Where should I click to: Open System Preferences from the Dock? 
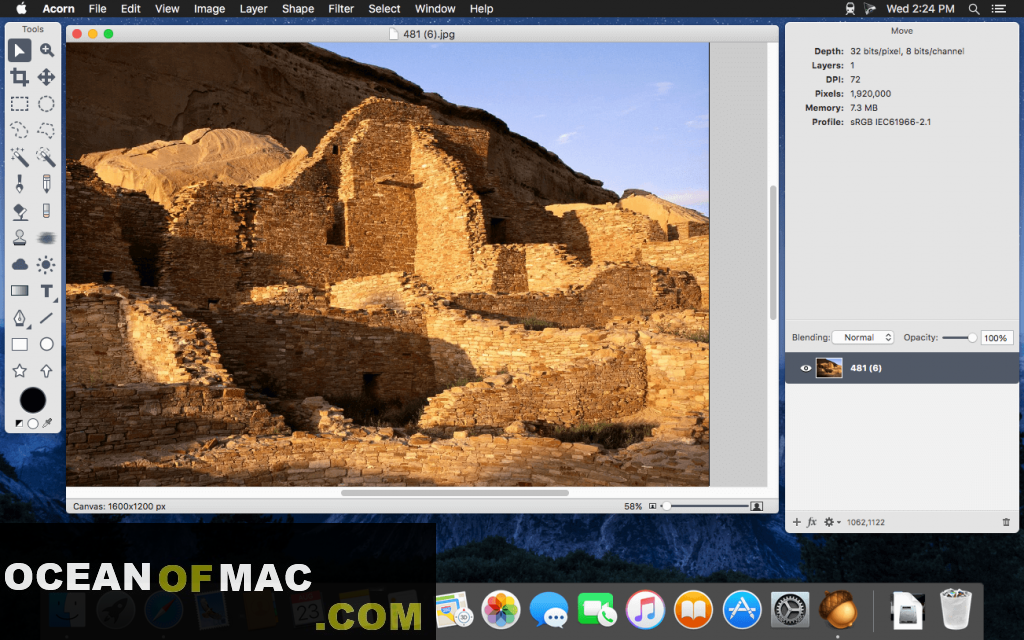pyautogui.click(x=790, y=611)
